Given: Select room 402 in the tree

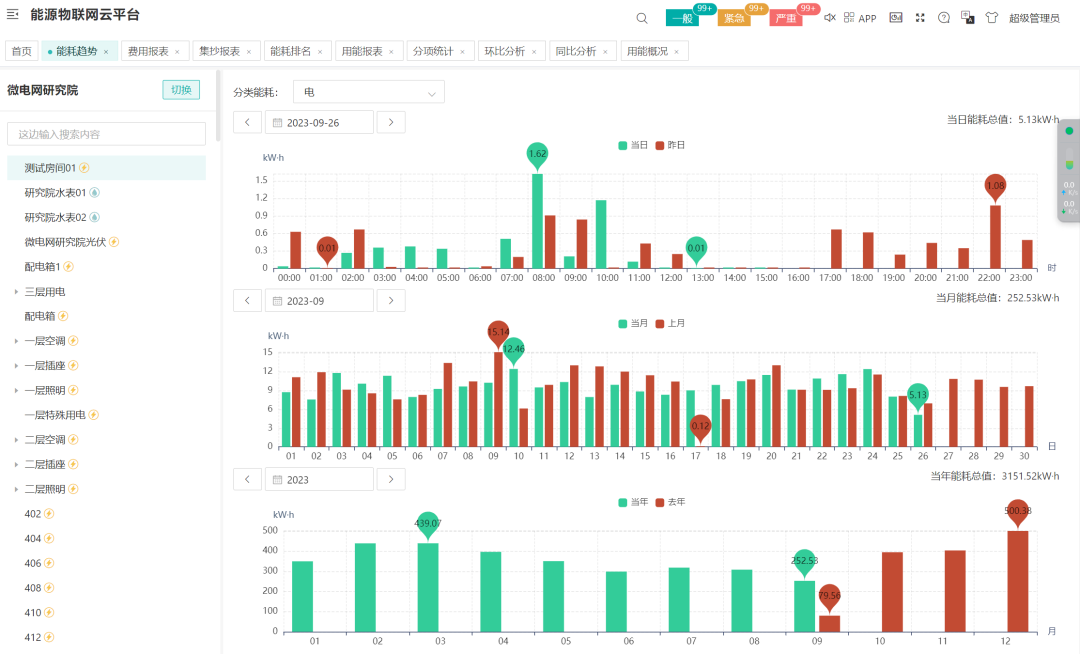Looking at the screenshot, I should click(106, 514).
